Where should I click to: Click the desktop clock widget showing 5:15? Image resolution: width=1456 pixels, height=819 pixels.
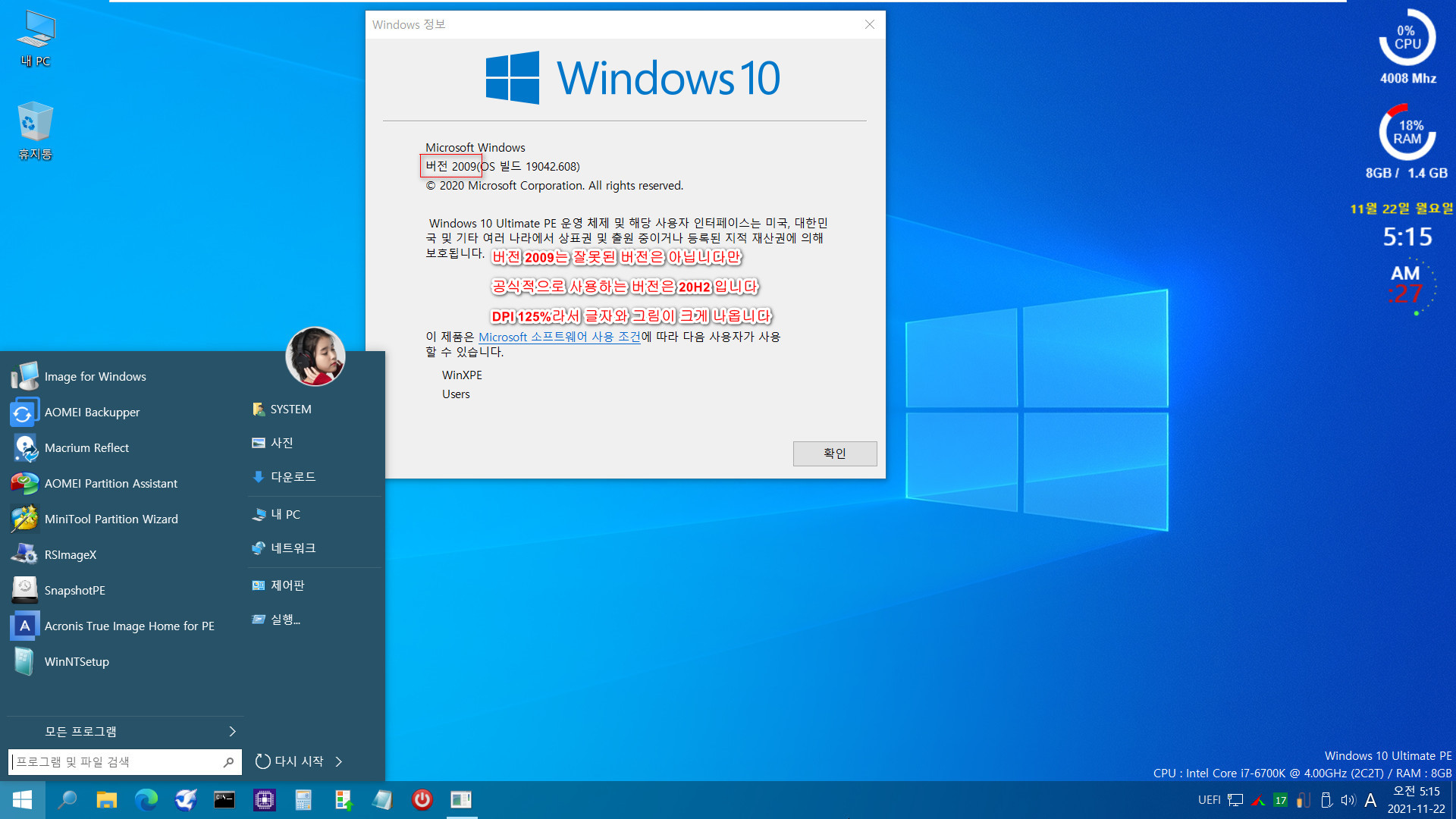[x=1407, y=237]
